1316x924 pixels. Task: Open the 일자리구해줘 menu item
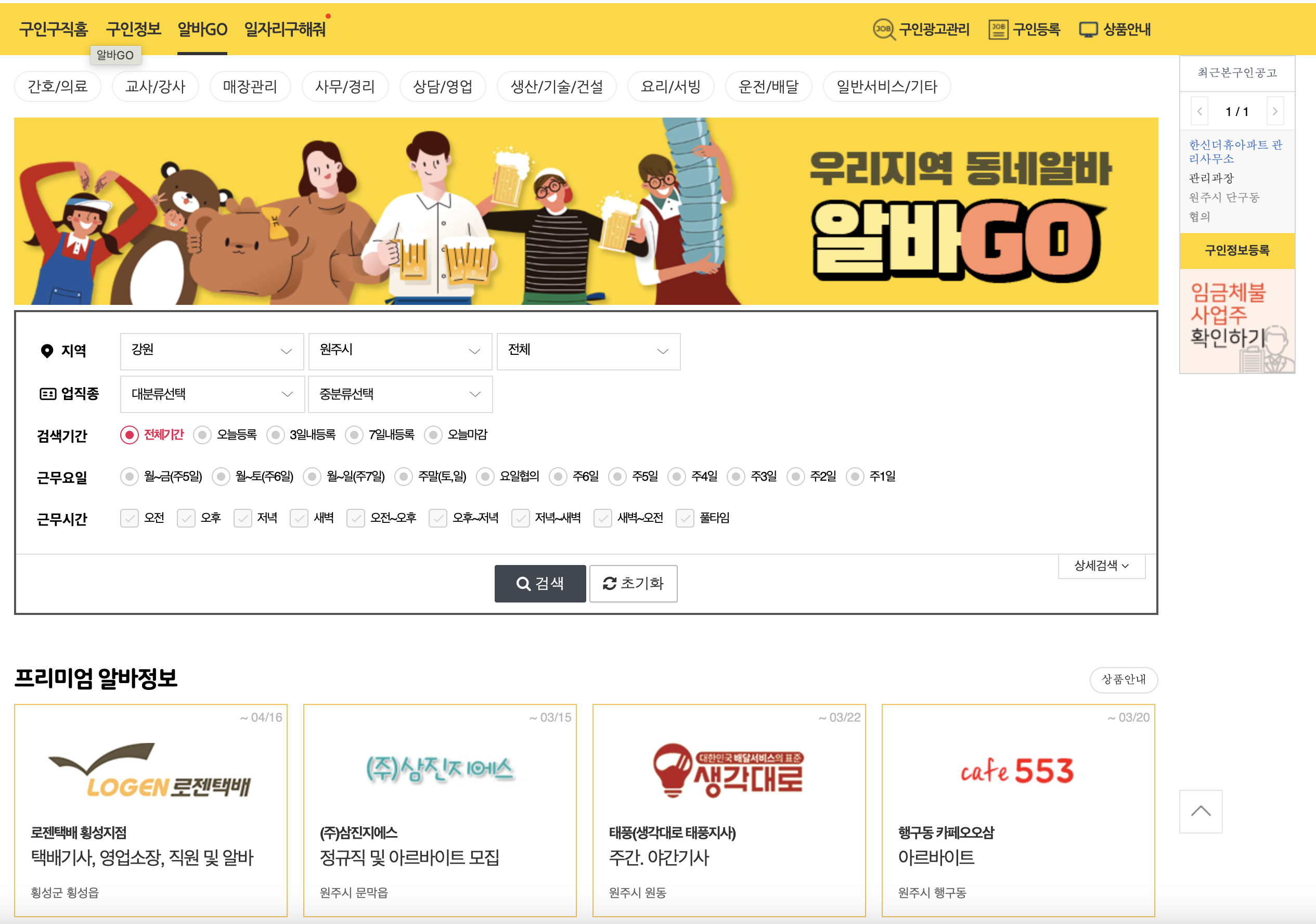coord(285,29)
